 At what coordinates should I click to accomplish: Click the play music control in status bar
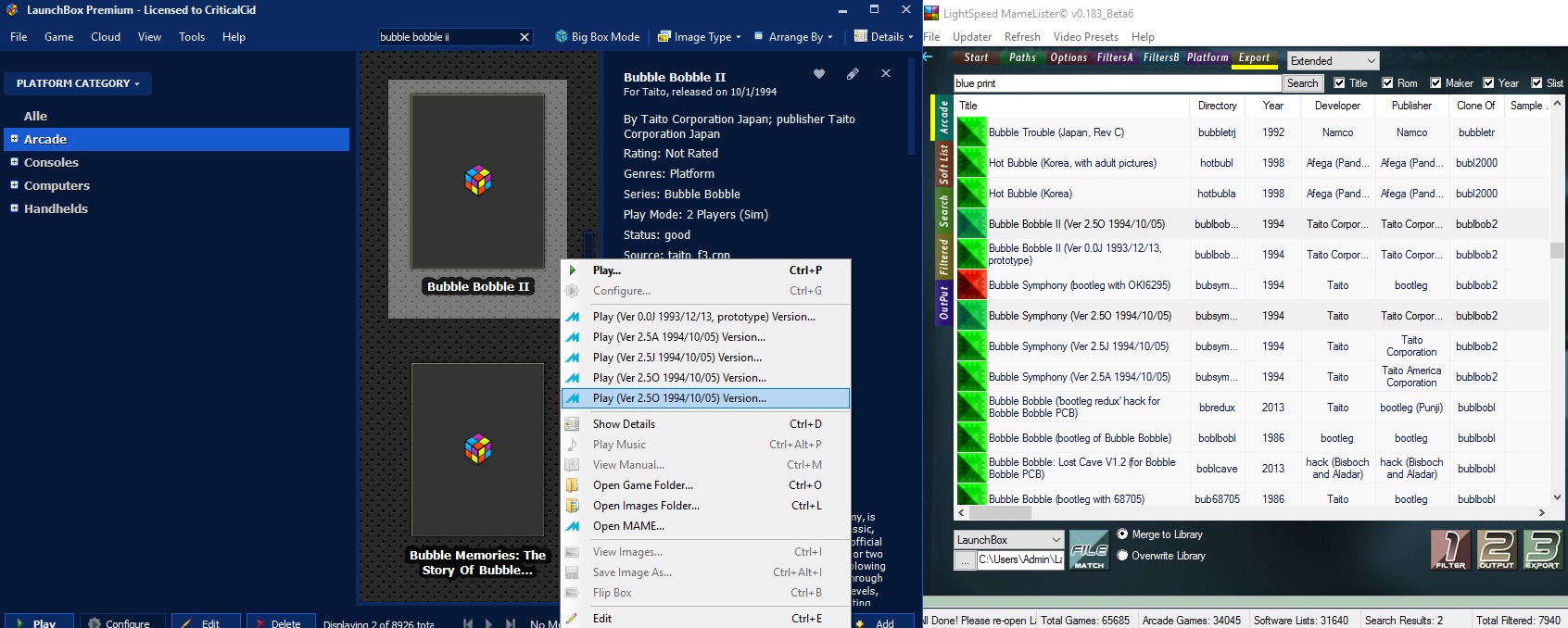click(x=489, y=623)
